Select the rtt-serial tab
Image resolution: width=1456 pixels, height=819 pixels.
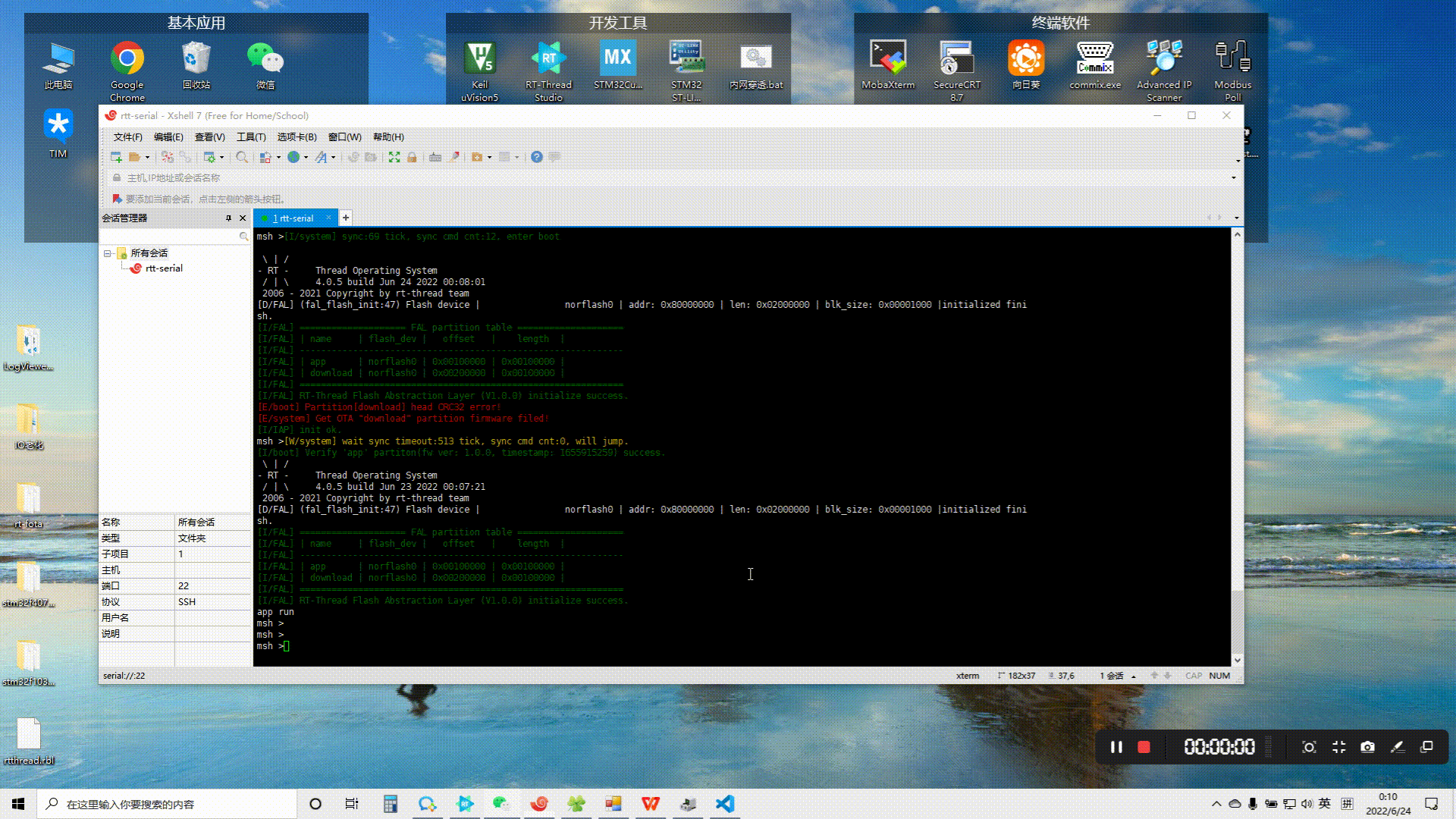click(x=296, y=218)
